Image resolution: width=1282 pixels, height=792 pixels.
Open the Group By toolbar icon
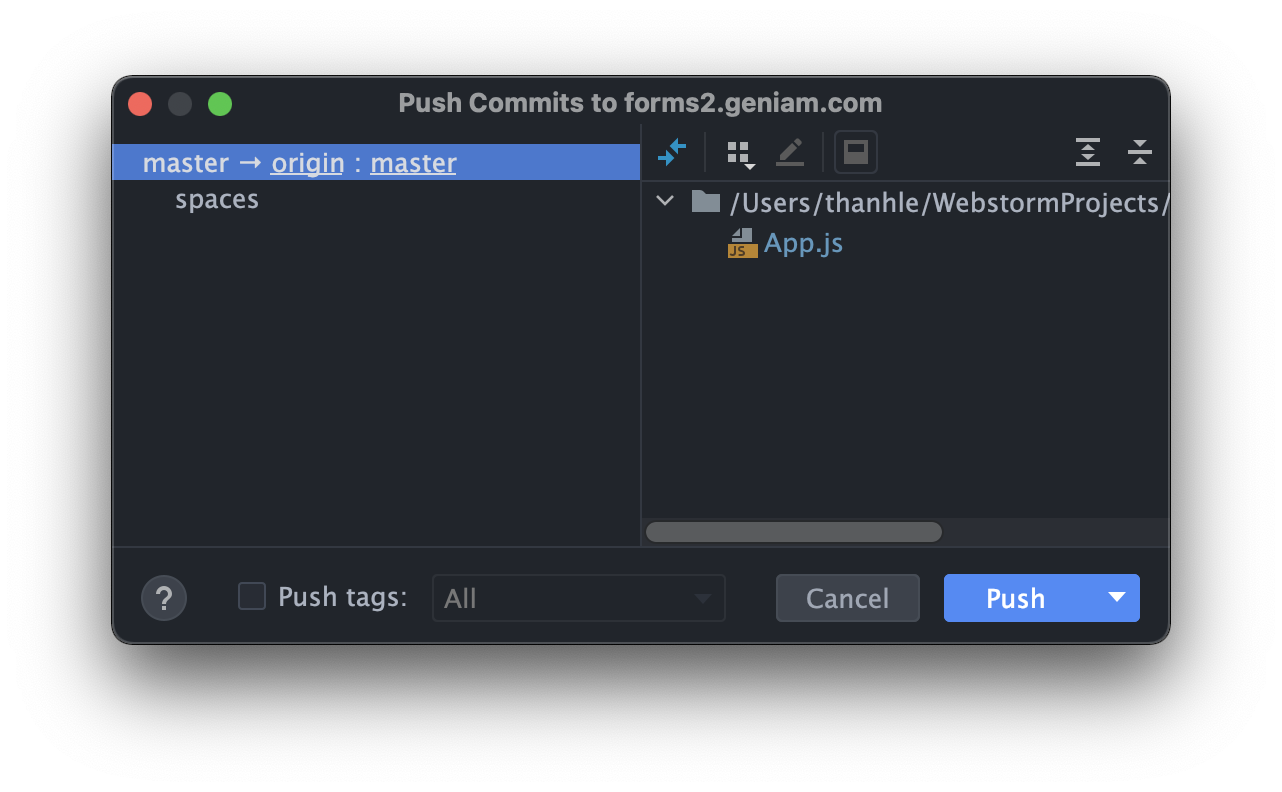[740, 153]
